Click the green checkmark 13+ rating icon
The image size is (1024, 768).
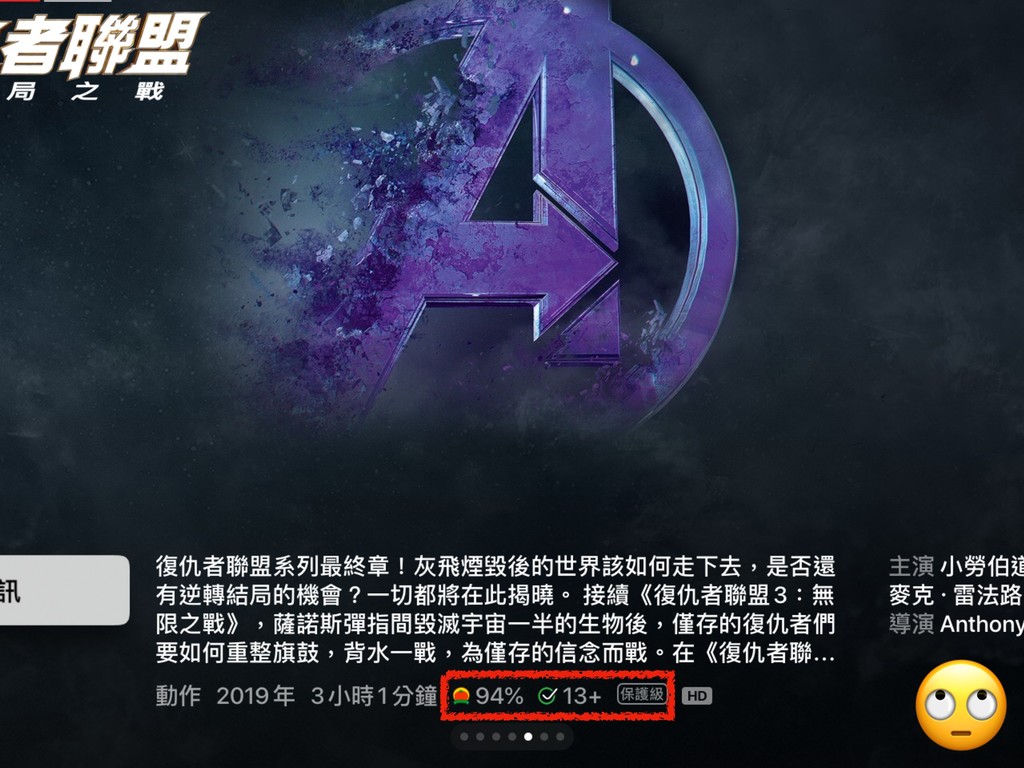547,696
